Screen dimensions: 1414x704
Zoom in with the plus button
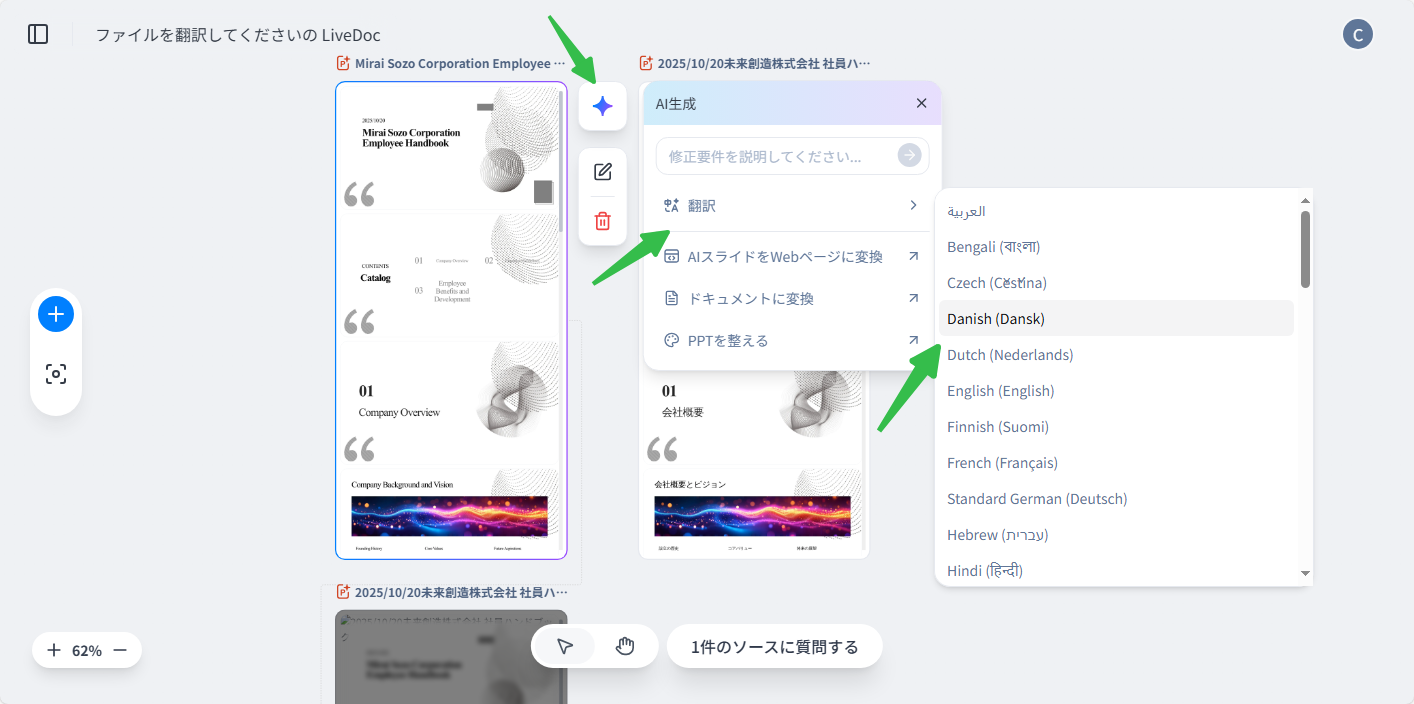click(x=54, y=650)
